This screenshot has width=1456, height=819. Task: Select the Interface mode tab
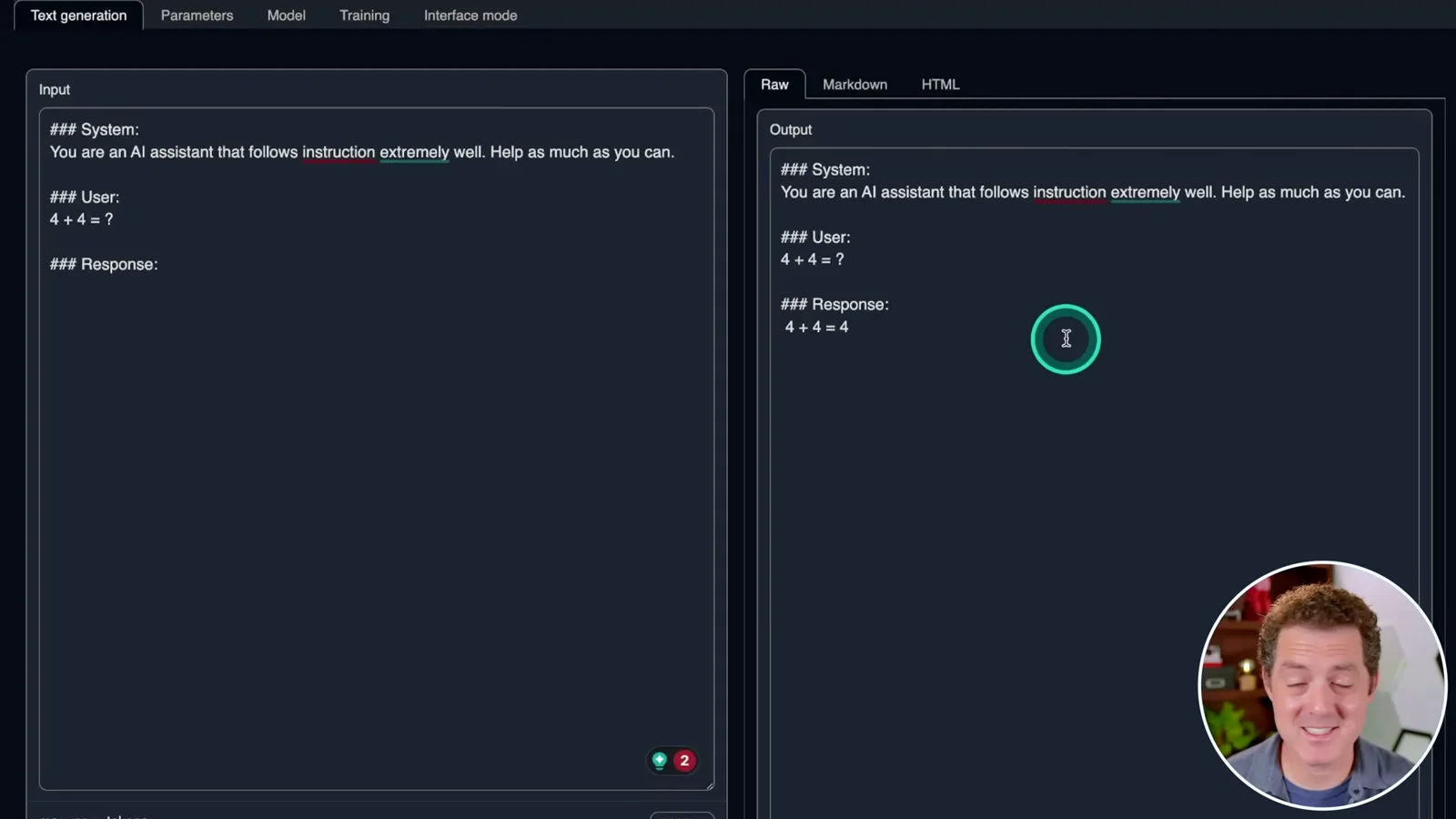[x=470, y=15]
